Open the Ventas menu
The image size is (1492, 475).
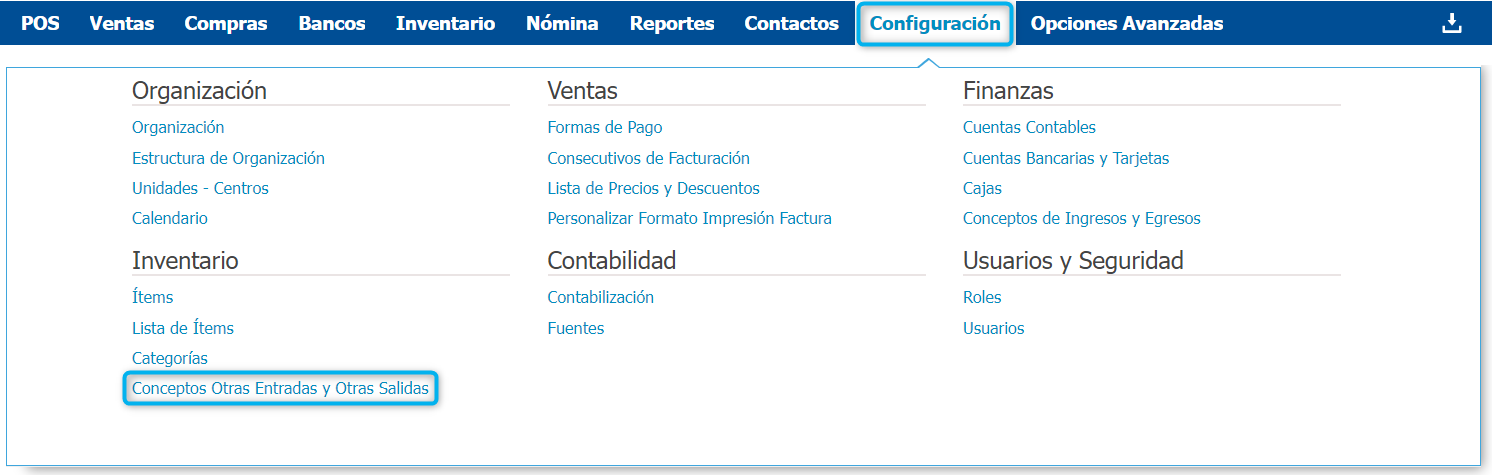122,23
